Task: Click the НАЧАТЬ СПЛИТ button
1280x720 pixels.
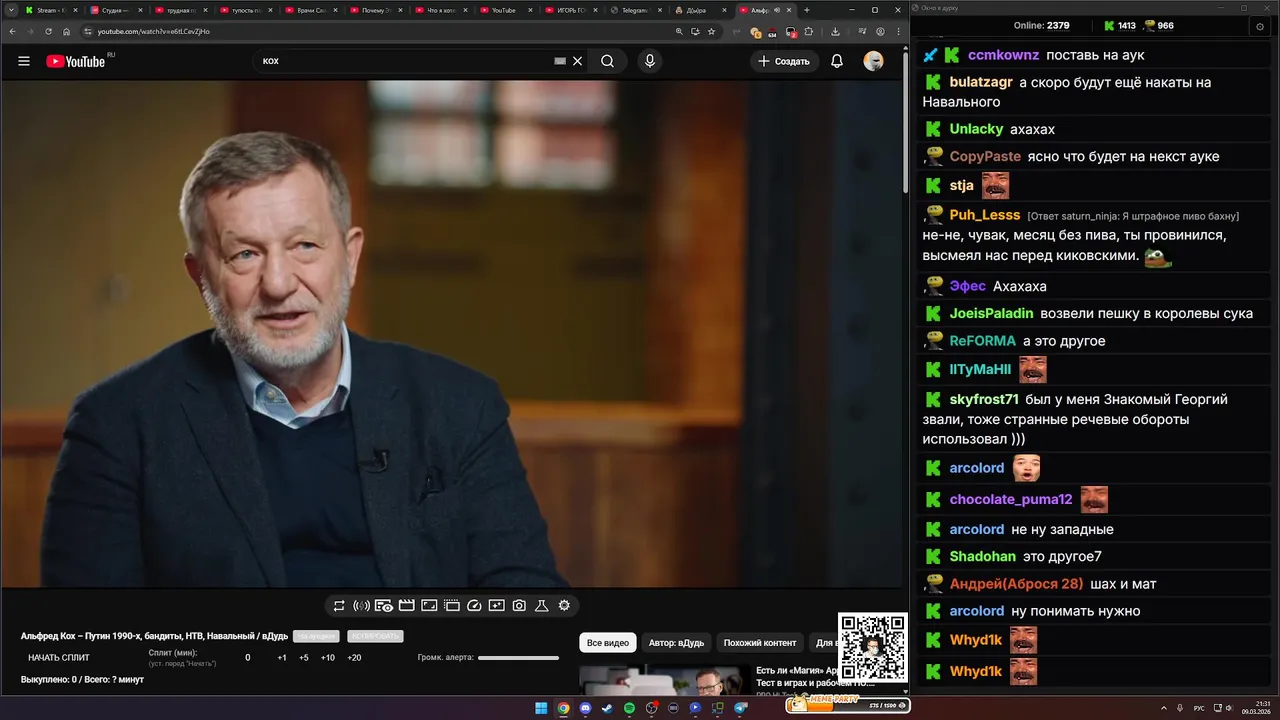Action: pyautogui.click(x=59, y=658)
